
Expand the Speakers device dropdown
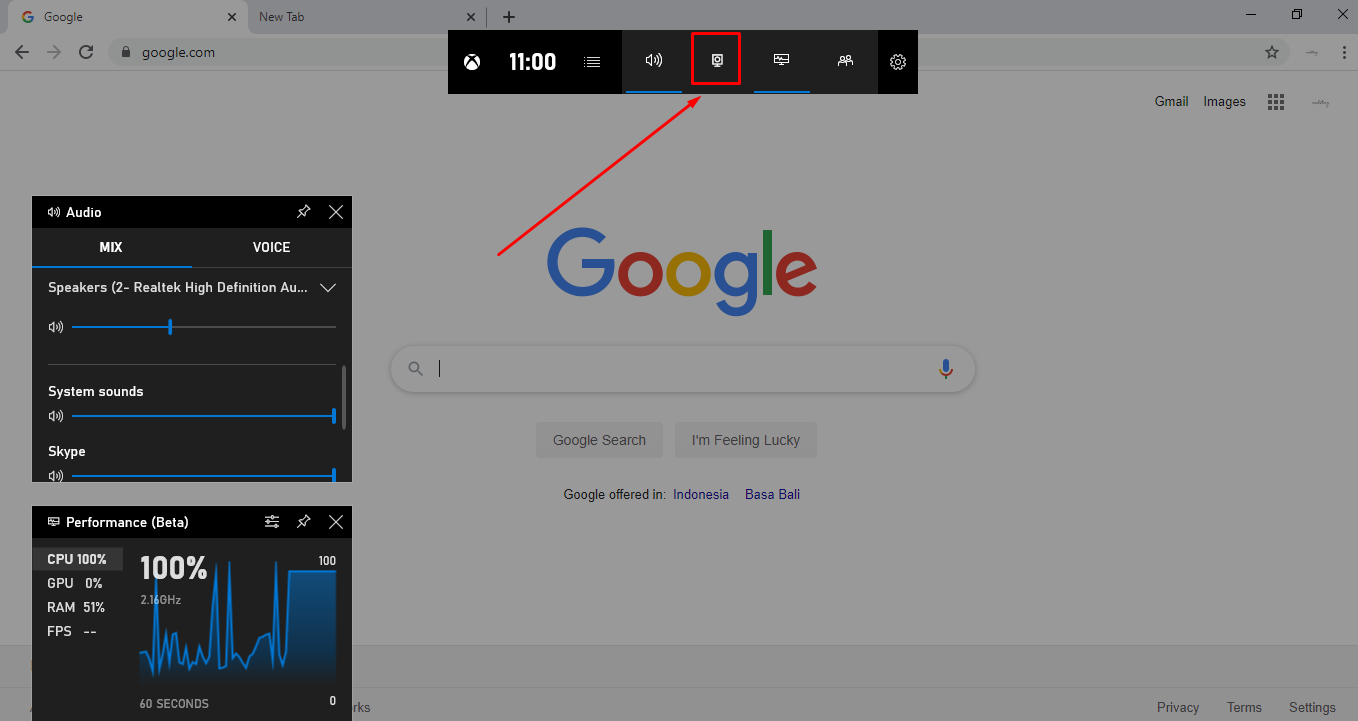point(328,287)
